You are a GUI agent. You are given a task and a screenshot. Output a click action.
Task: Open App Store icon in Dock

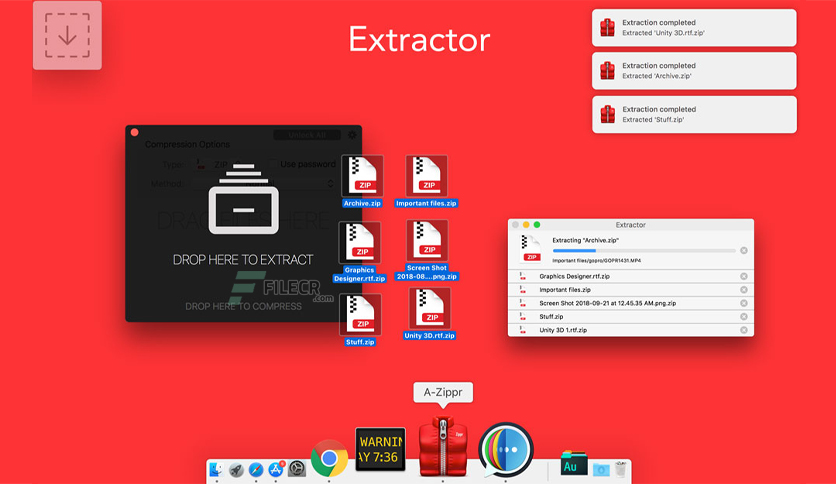(276, 469)
